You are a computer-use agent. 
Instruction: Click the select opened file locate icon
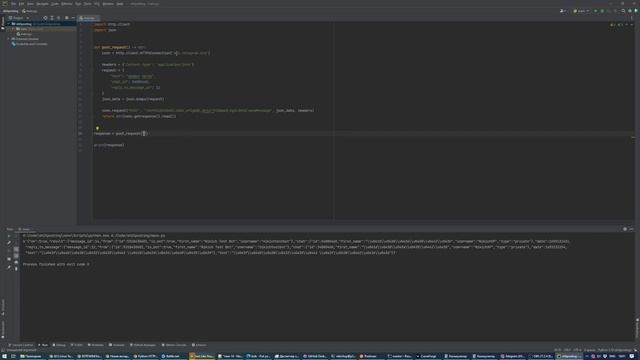(45, 18)
